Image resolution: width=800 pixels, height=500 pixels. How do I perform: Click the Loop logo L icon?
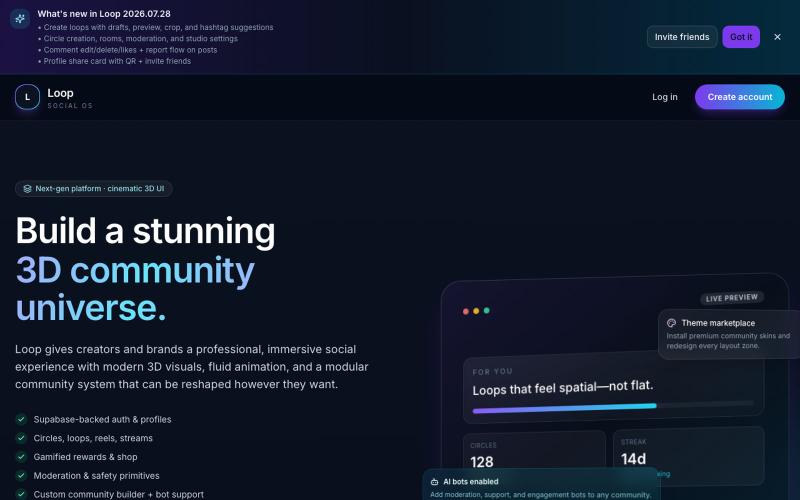tap(28, 97)
